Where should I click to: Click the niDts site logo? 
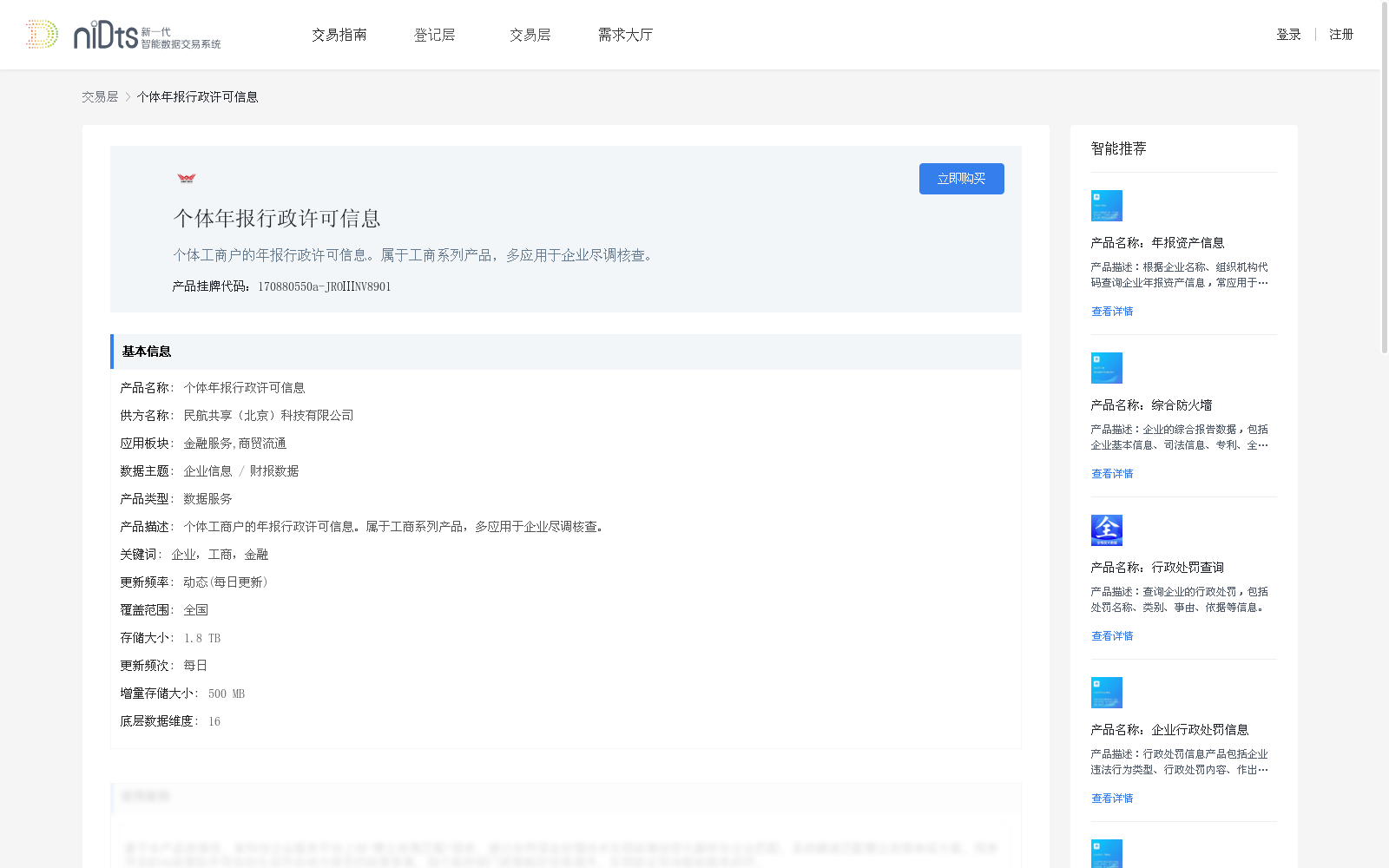123,35
